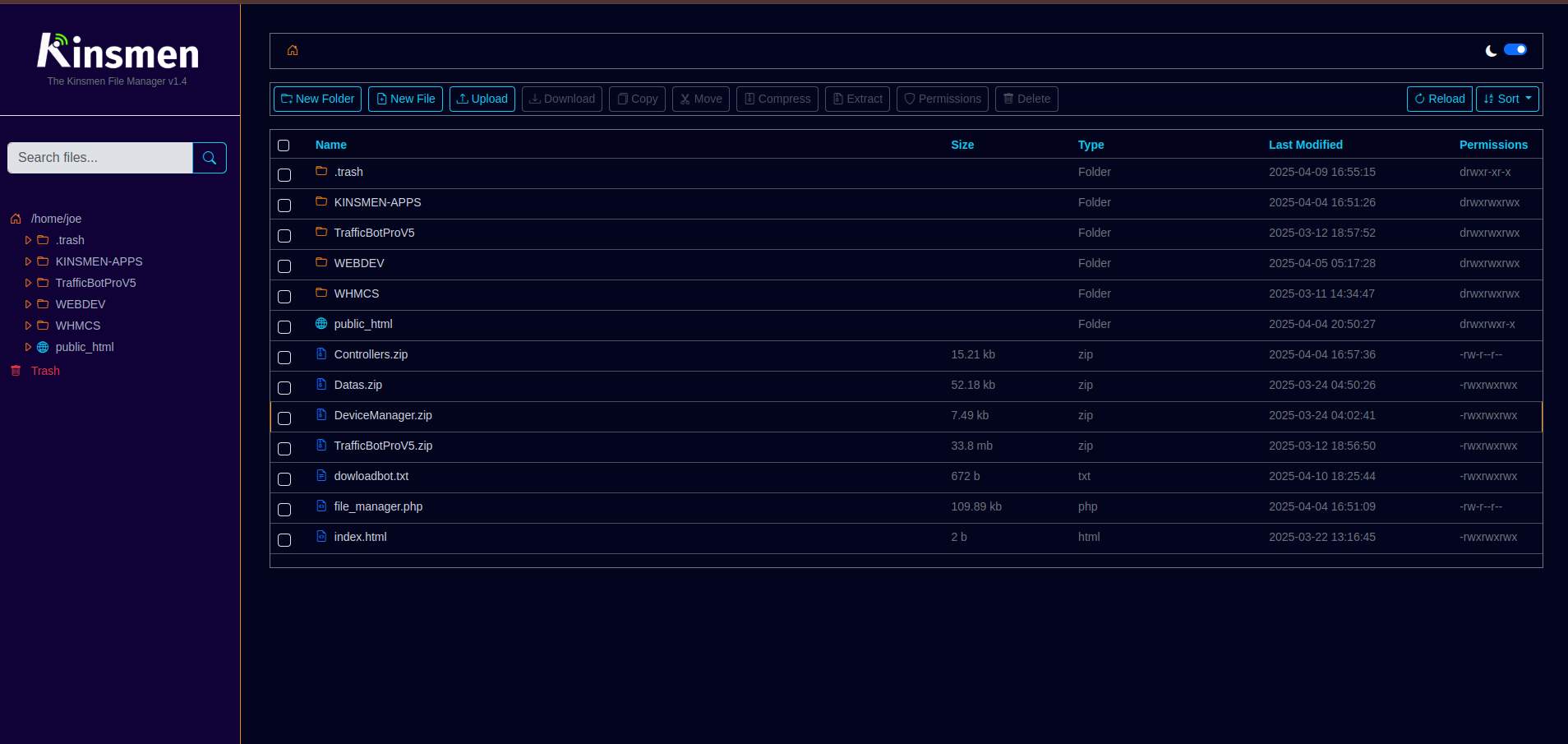Open the Sort dropdown

(x=1507, y=99)
